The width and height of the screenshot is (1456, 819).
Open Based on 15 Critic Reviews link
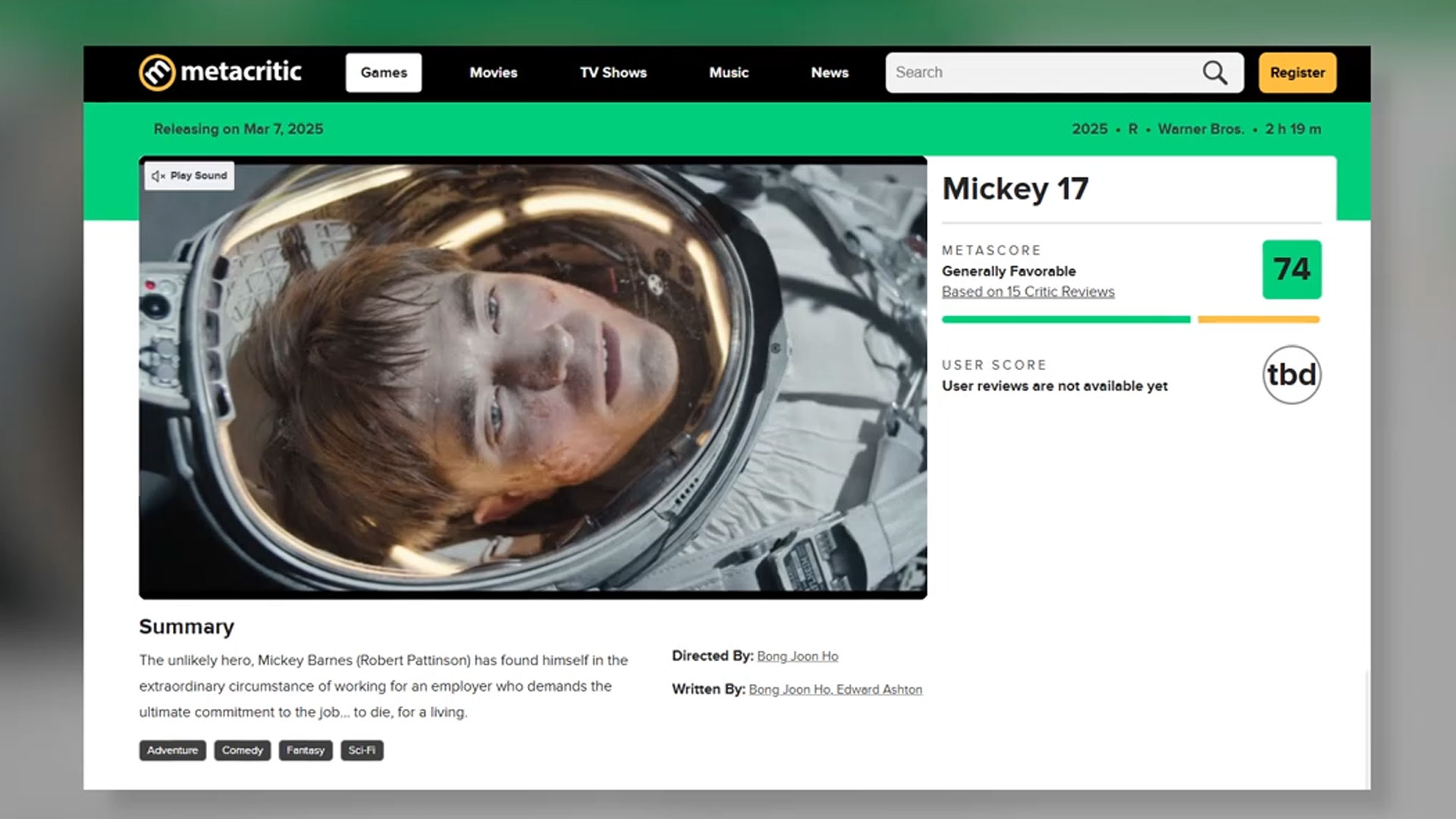[1028, 292]
